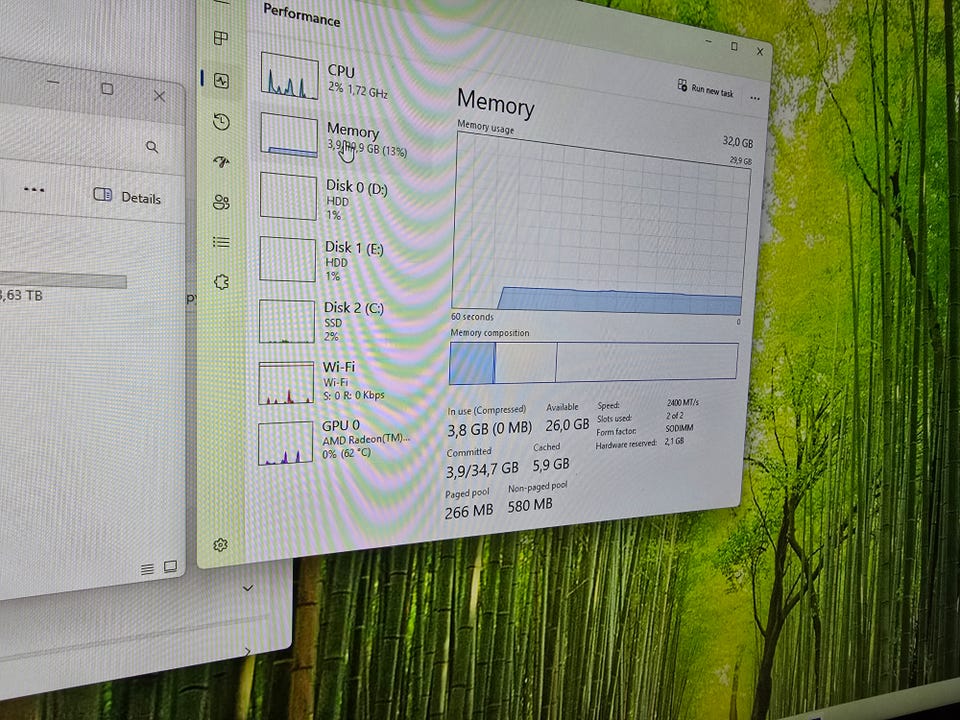This screenshot has height=720, width=960.
Task: Switch Explorer to large thumbnails view icon
Action: [x=171, y=567]
